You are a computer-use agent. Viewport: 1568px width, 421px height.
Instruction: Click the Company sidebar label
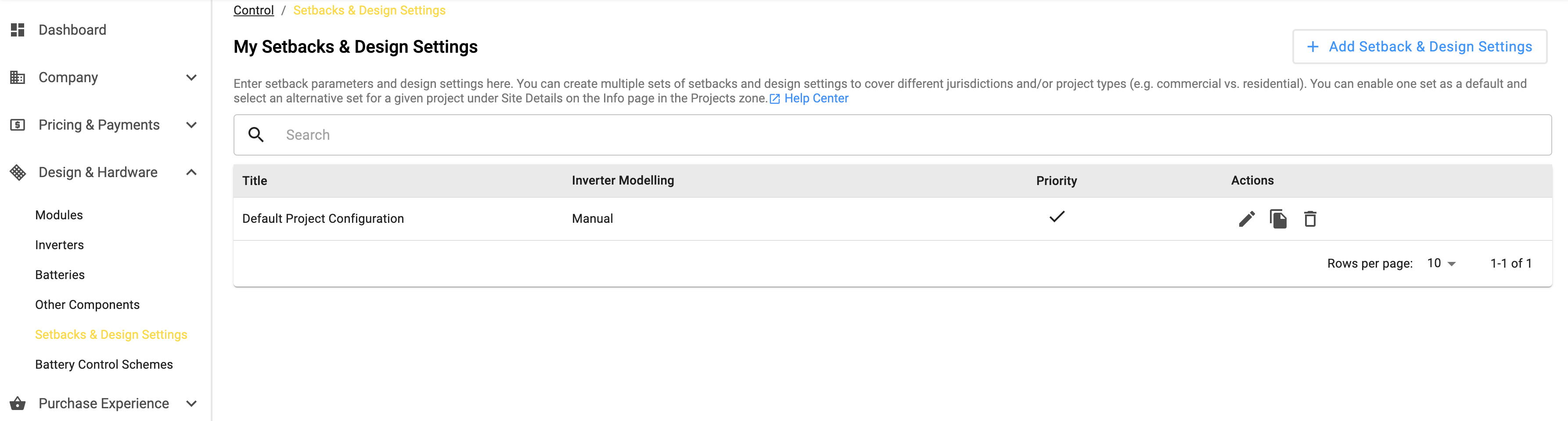click(68, 77)
